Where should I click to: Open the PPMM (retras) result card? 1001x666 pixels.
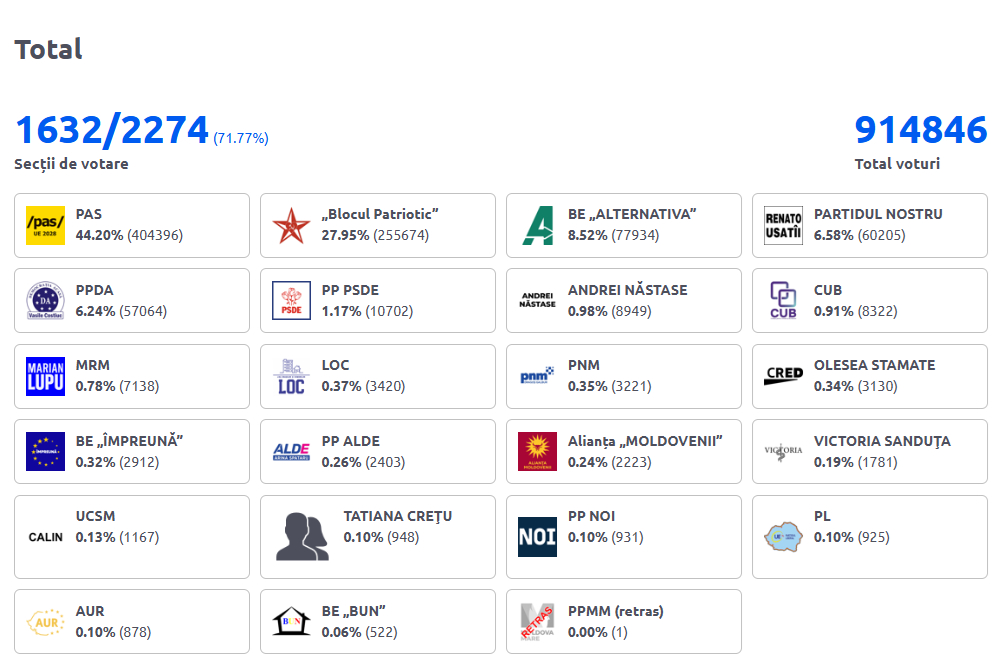pos(623,621)
